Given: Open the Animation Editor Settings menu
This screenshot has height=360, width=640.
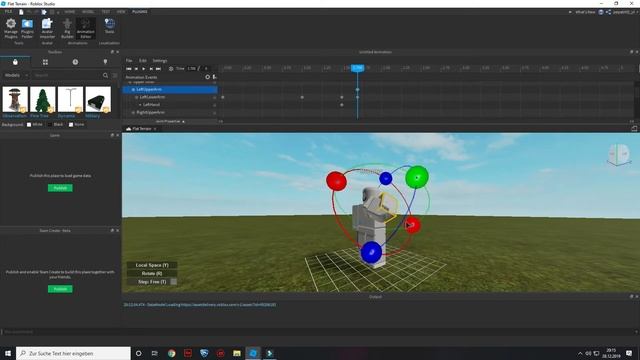Looking at the screenshot, I should tap(160, 60).
